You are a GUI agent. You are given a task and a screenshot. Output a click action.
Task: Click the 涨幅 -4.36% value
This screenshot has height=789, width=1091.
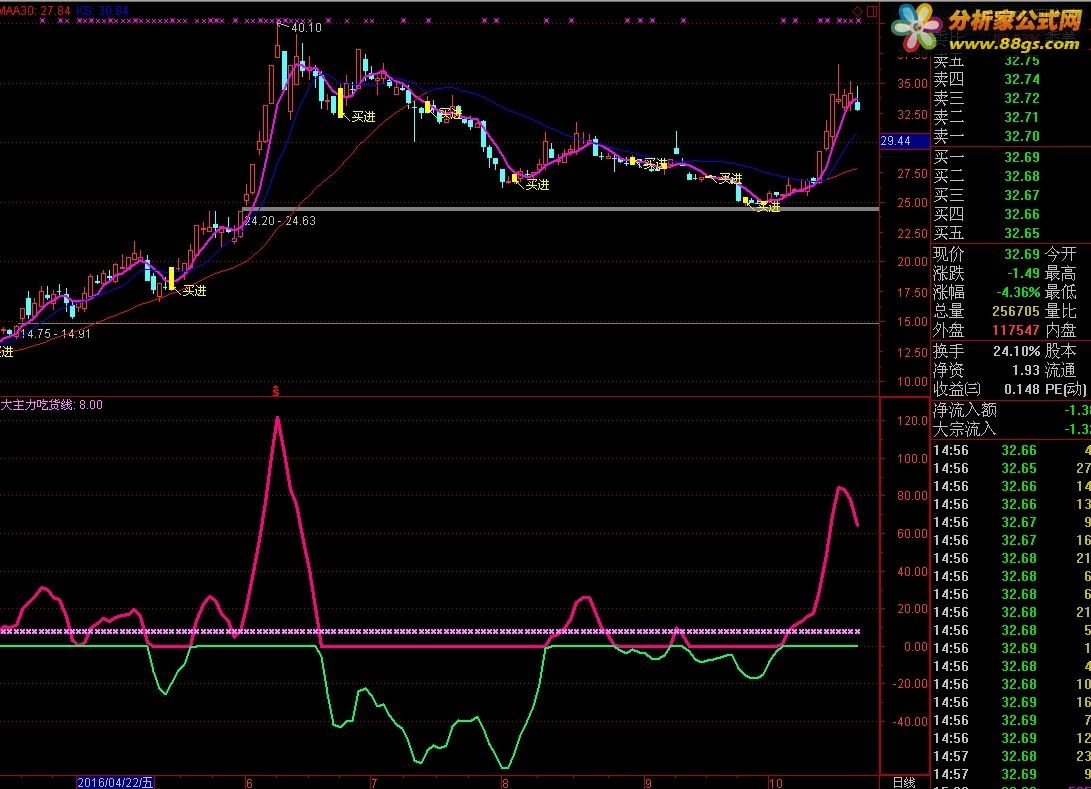[x=1018, y=292]
